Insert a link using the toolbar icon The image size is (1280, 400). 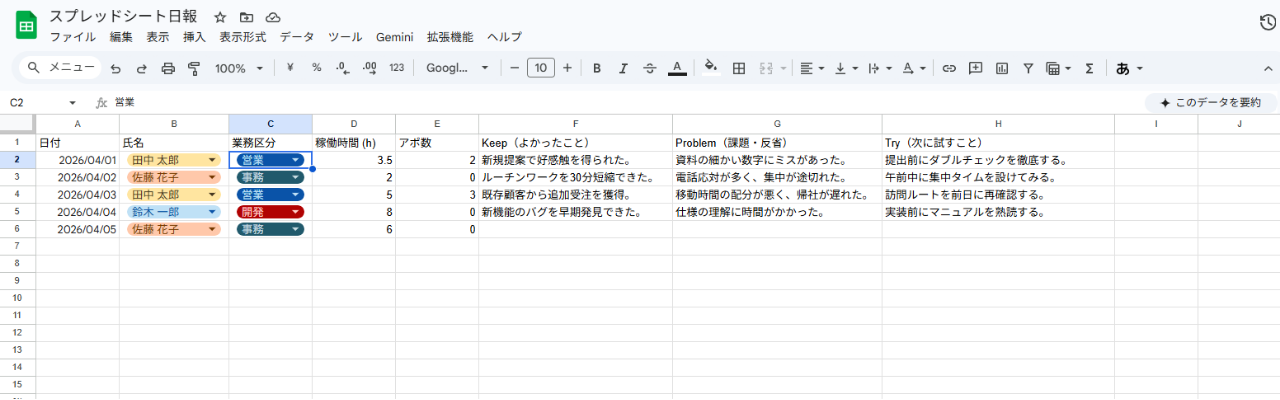[949, 68]
